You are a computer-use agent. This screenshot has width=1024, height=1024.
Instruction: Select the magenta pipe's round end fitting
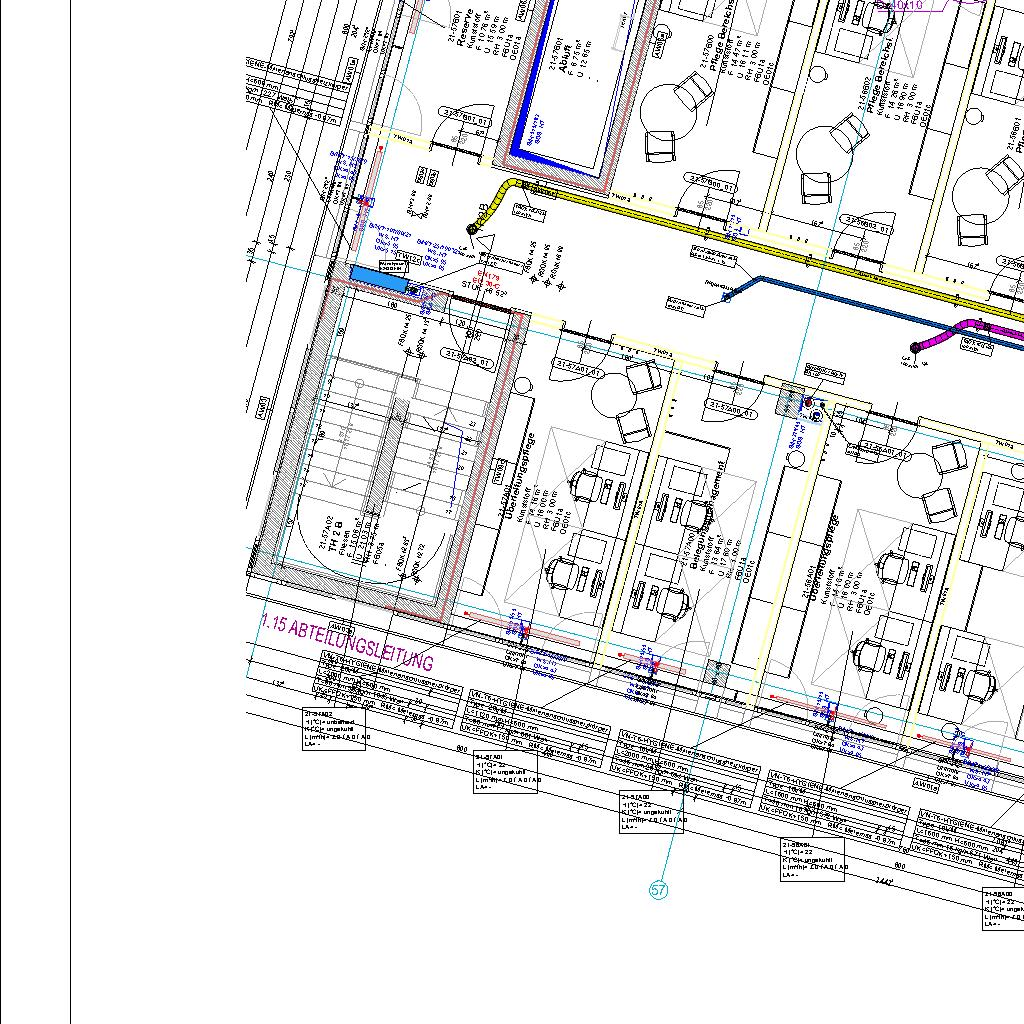[x=914, y=347]
